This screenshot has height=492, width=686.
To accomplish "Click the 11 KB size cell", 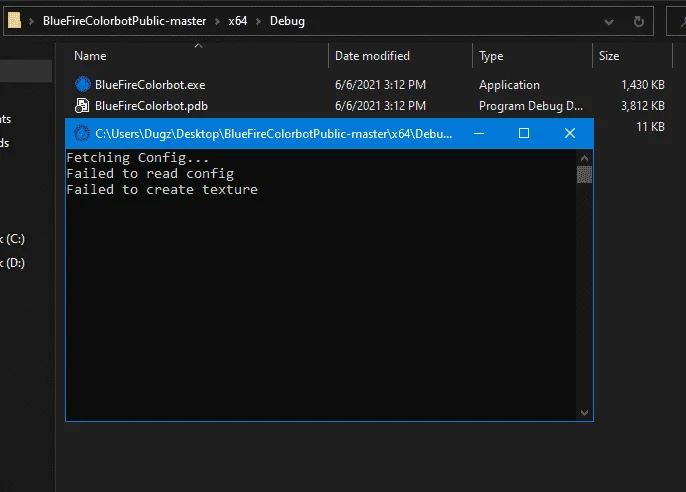I will (x=650, y=127).
